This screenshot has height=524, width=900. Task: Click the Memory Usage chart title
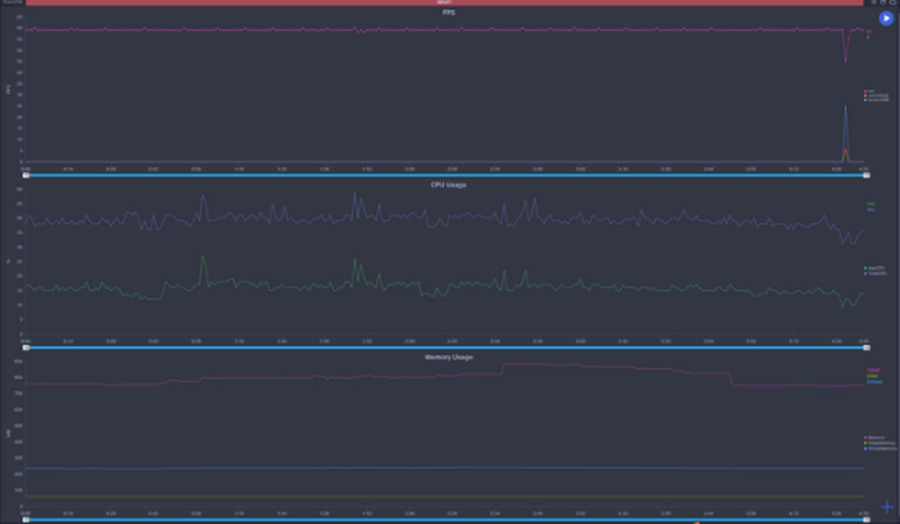[x=448, y=357]
